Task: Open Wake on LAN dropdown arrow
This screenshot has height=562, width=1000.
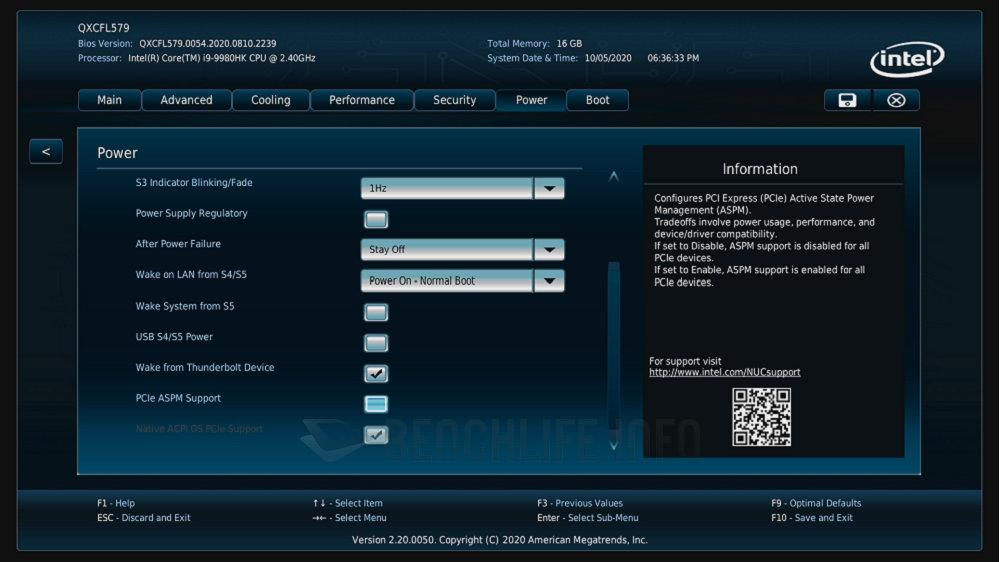Action: [x=549, y=281]
